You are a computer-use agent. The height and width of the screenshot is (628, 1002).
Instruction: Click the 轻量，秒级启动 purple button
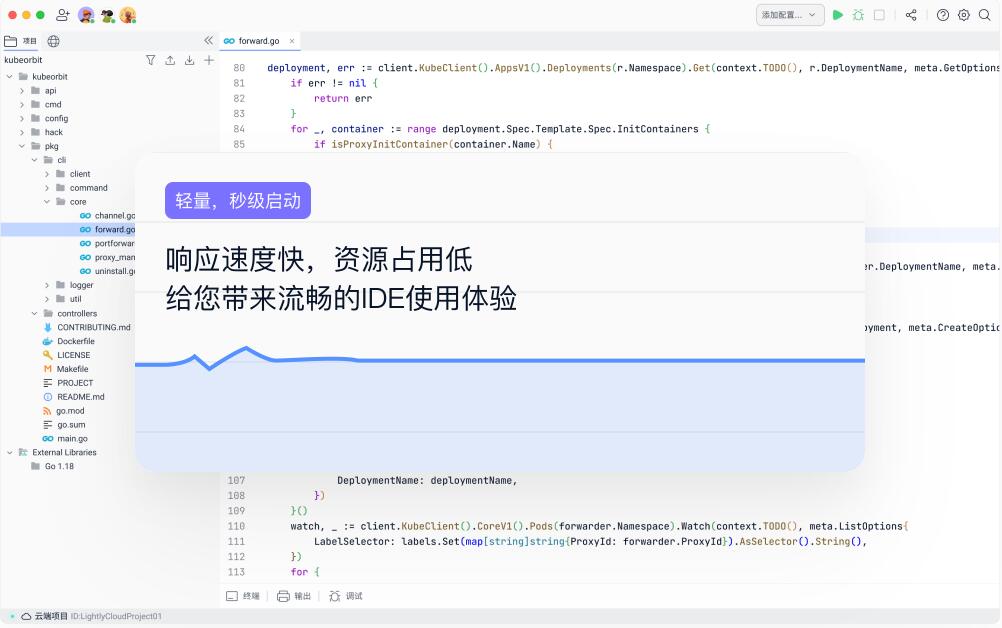pyautogui.click(x=238, y=201)
